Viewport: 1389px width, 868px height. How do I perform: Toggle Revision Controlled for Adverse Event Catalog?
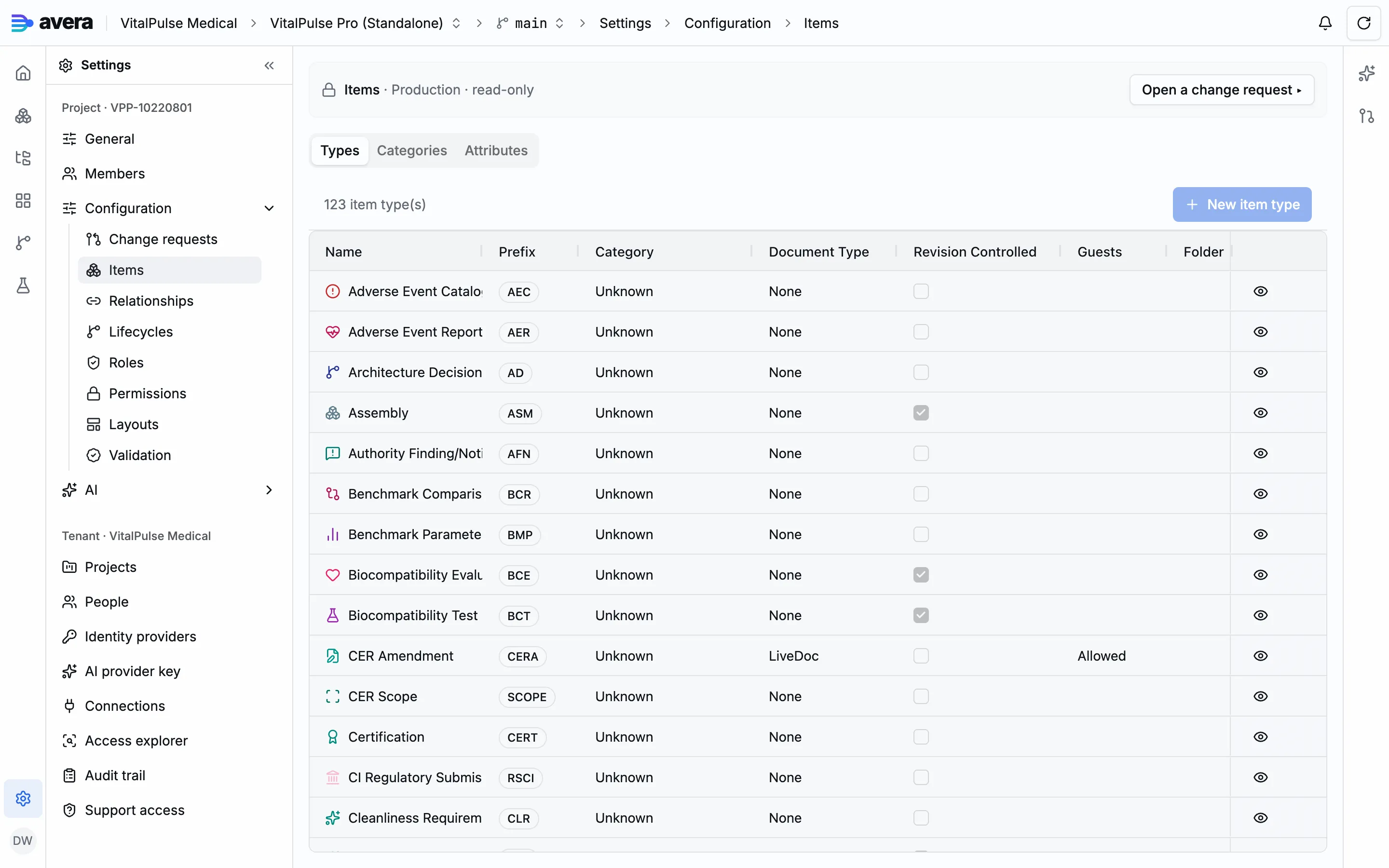[921, 291]
